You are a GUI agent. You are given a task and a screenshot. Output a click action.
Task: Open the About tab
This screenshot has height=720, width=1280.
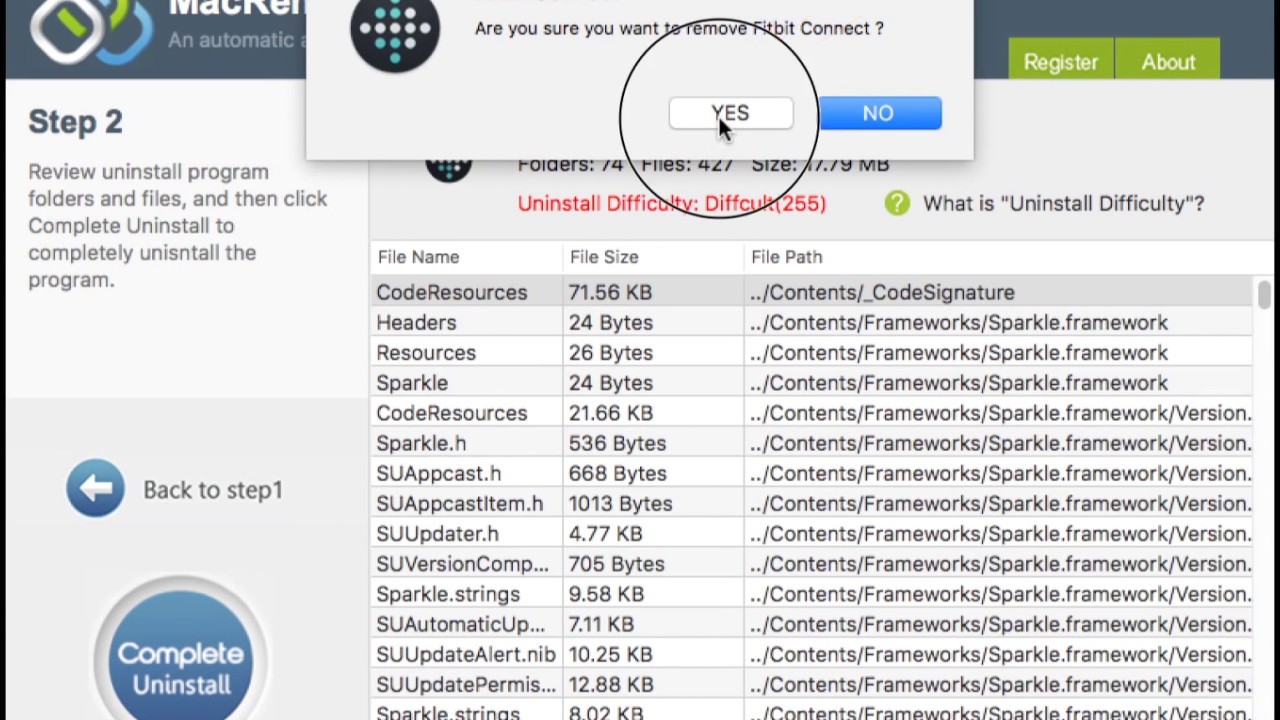(1168, 62)
